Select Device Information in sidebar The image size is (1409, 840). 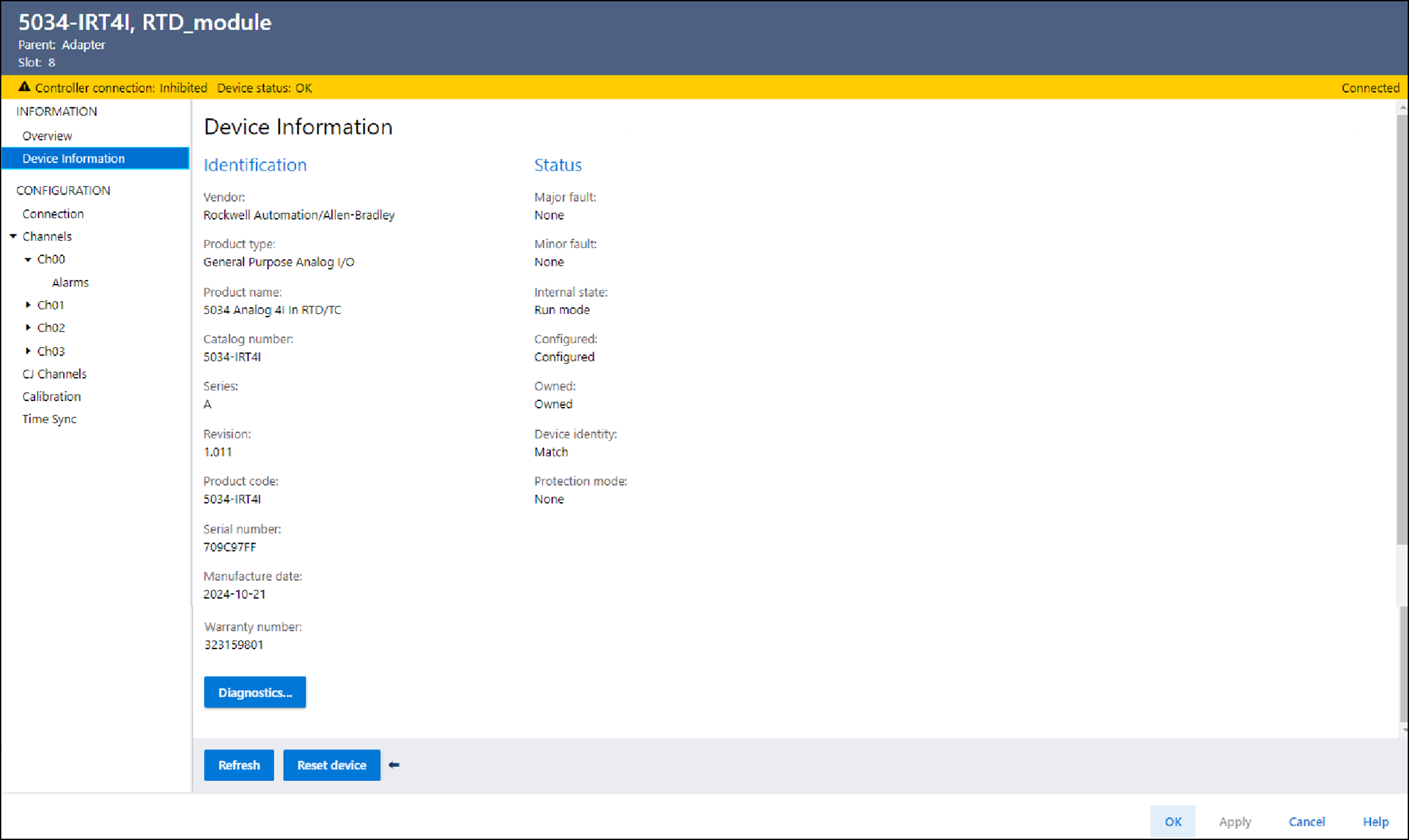coord(74,159)
